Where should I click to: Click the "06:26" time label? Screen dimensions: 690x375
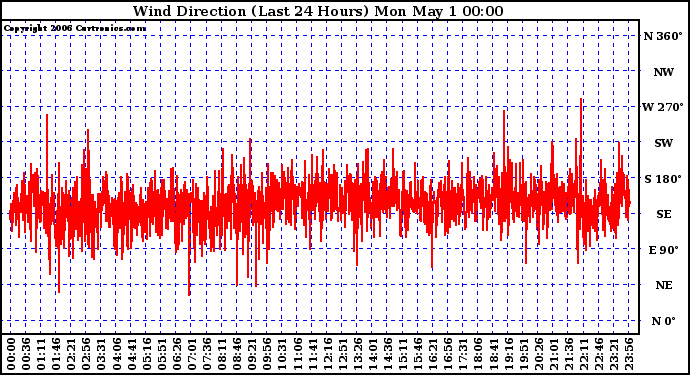(x=176, y=354)
